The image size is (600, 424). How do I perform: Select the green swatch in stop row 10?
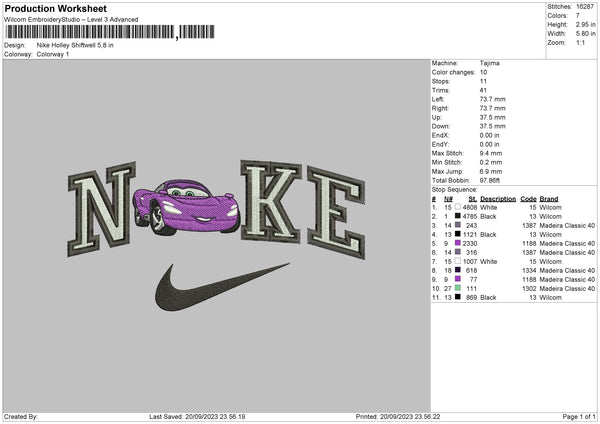coord(458,288)
